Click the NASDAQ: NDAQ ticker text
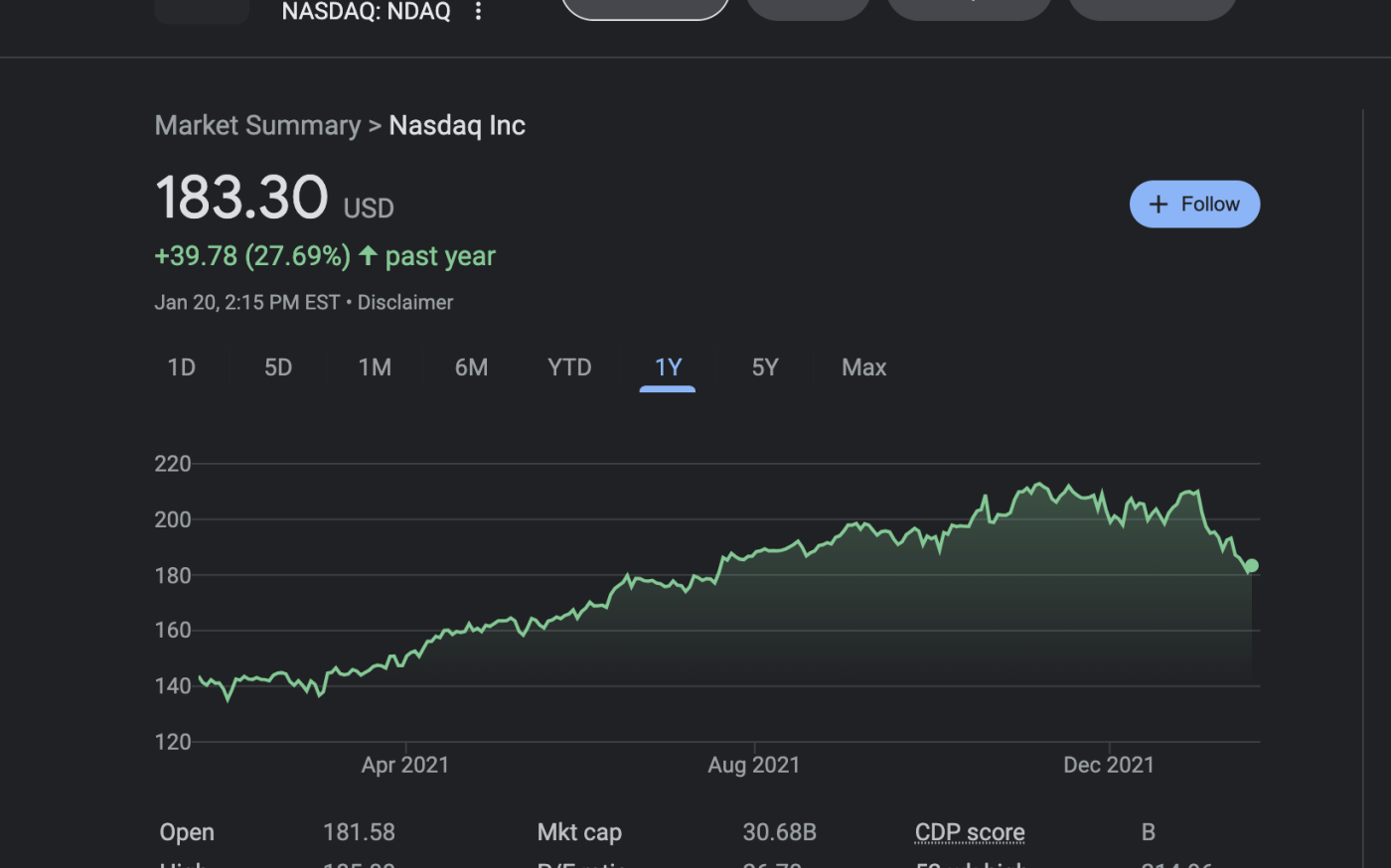This screenshot has width=1391, height=868. (367, 12)
